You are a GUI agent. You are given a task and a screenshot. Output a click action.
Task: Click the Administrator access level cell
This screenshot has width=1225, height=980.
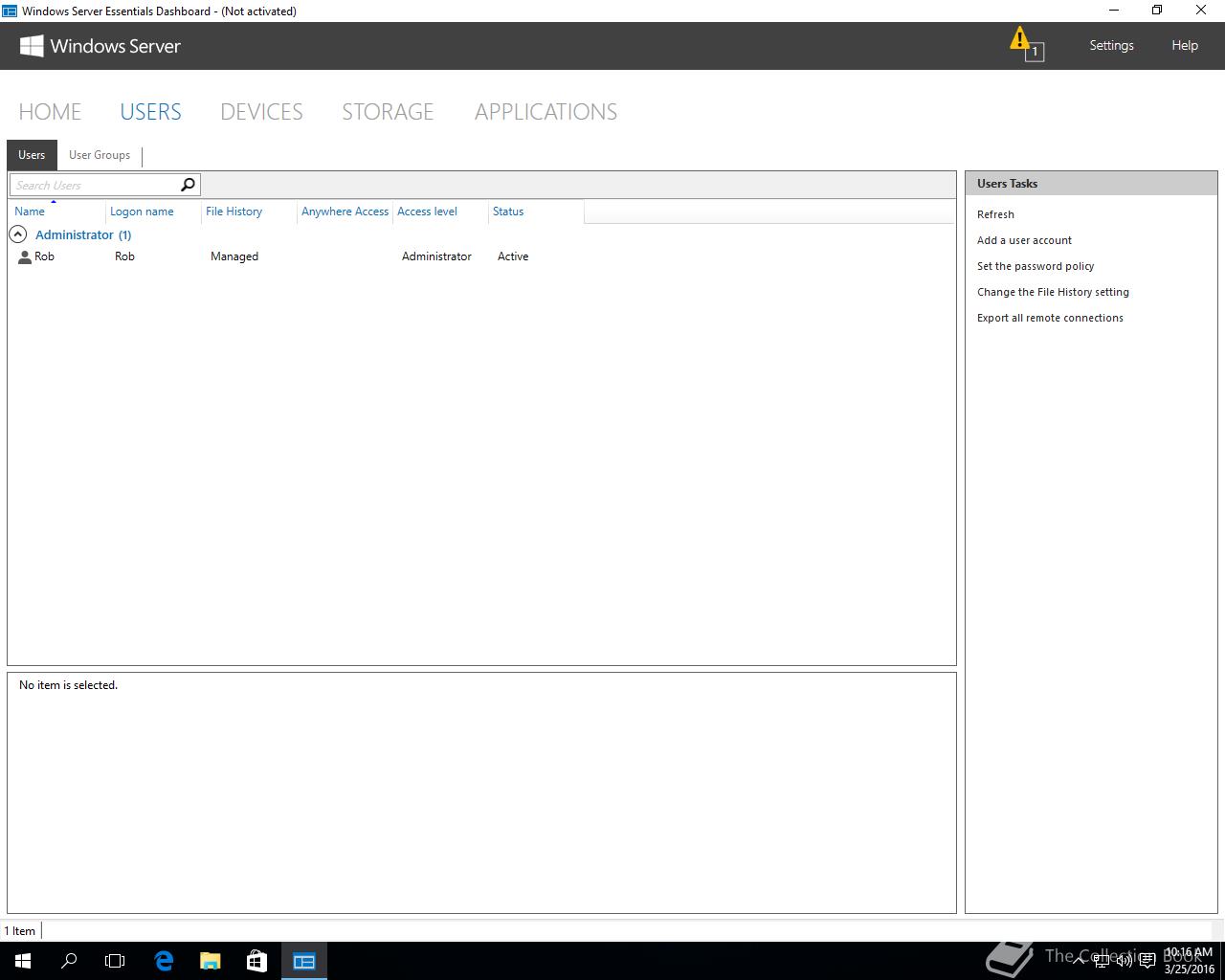(x=436, y=256)
